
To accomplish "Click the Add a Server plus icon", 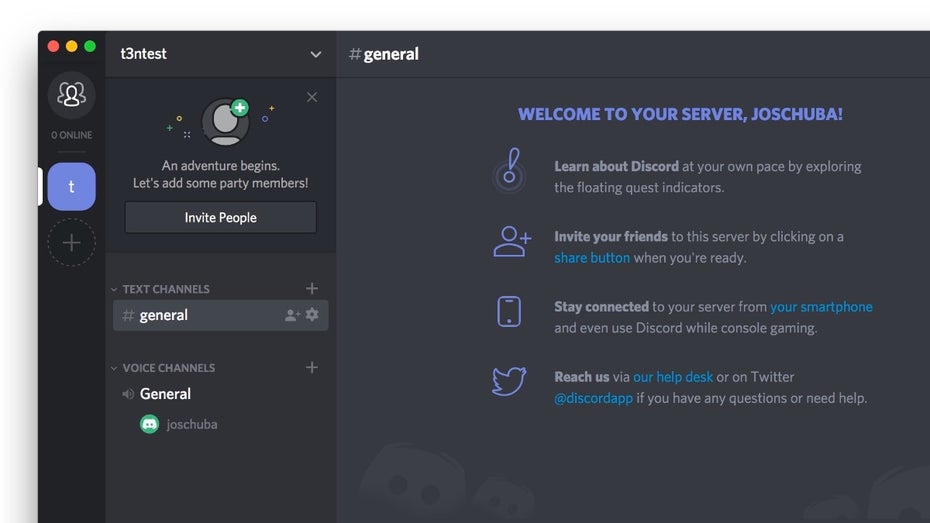I will tap(71, 243).
